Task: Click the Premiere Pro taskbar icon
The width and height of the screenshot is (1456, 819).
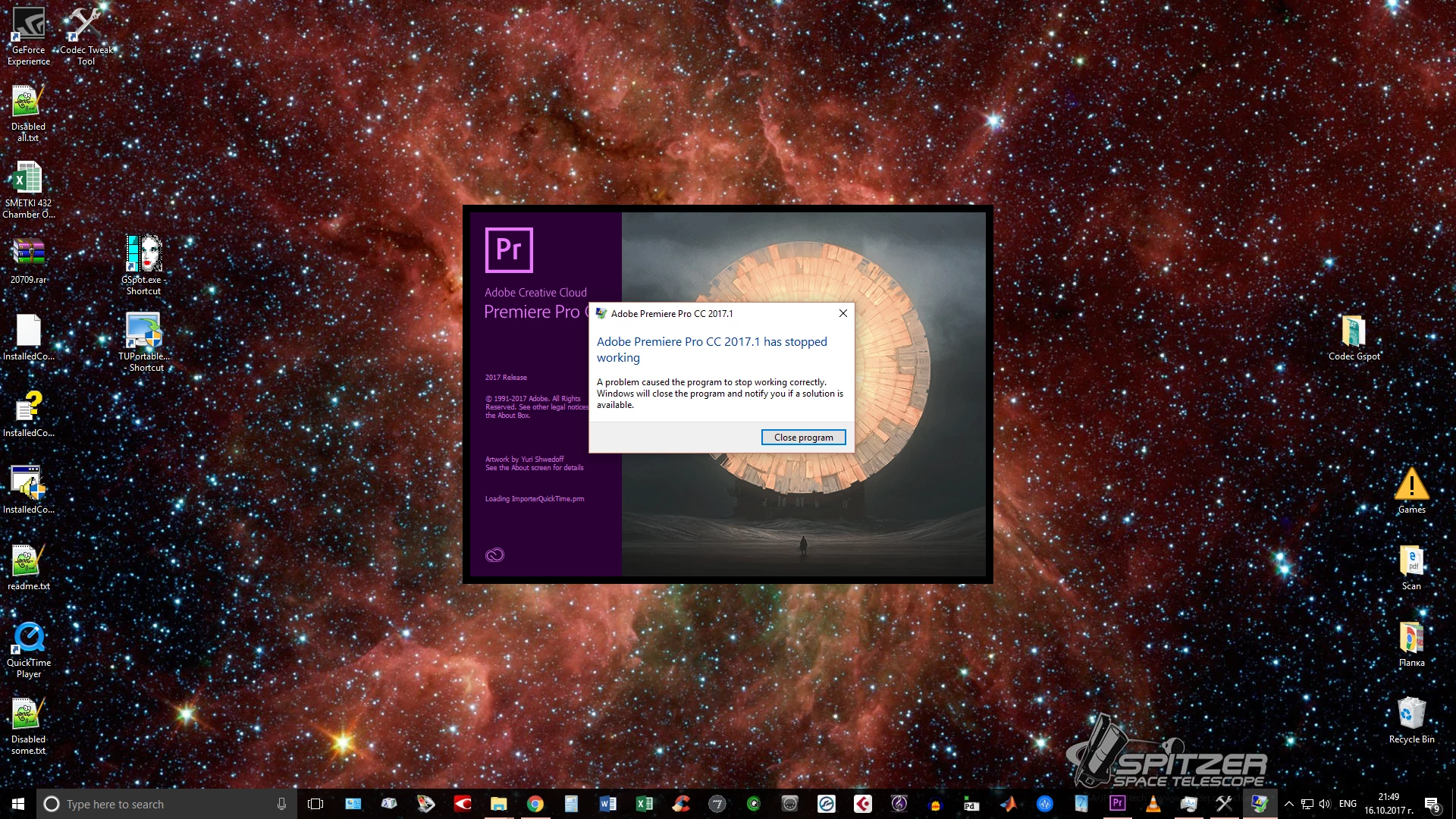Action: point(1117,804)
